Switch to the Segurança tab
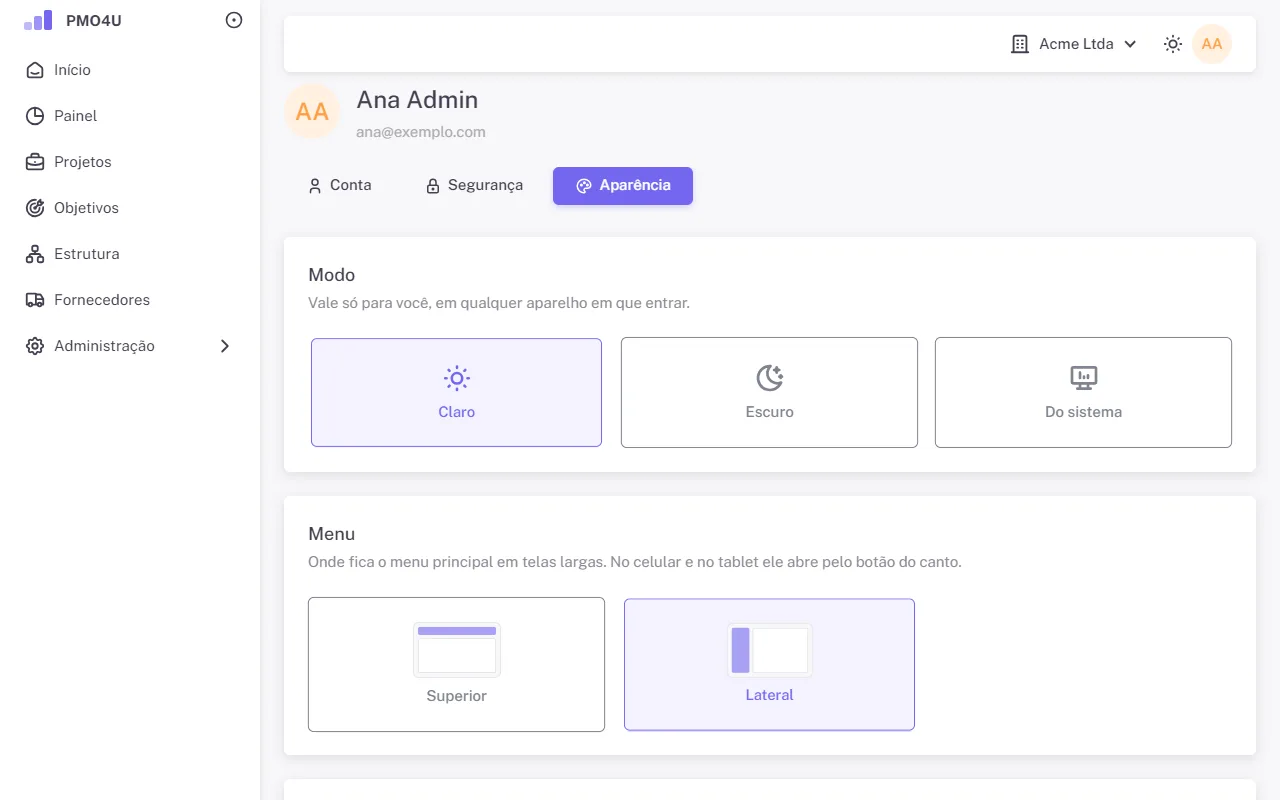1280x800 pixels. point(474,186)
